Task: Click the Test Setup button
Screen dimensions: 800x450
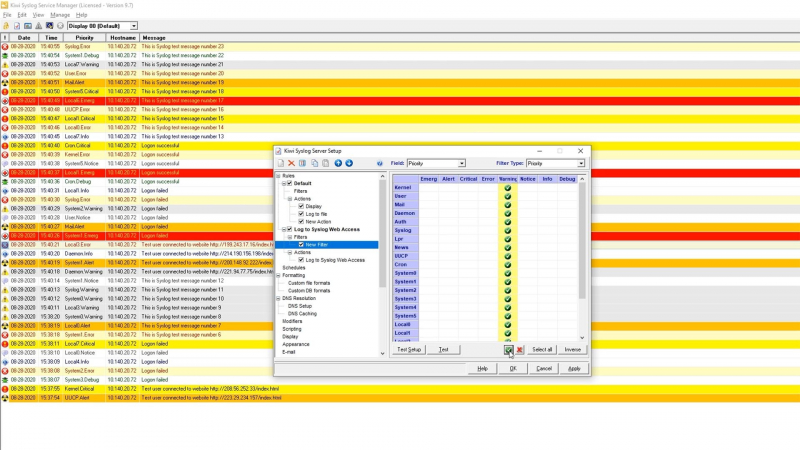Action: click(x=409, y=349)
